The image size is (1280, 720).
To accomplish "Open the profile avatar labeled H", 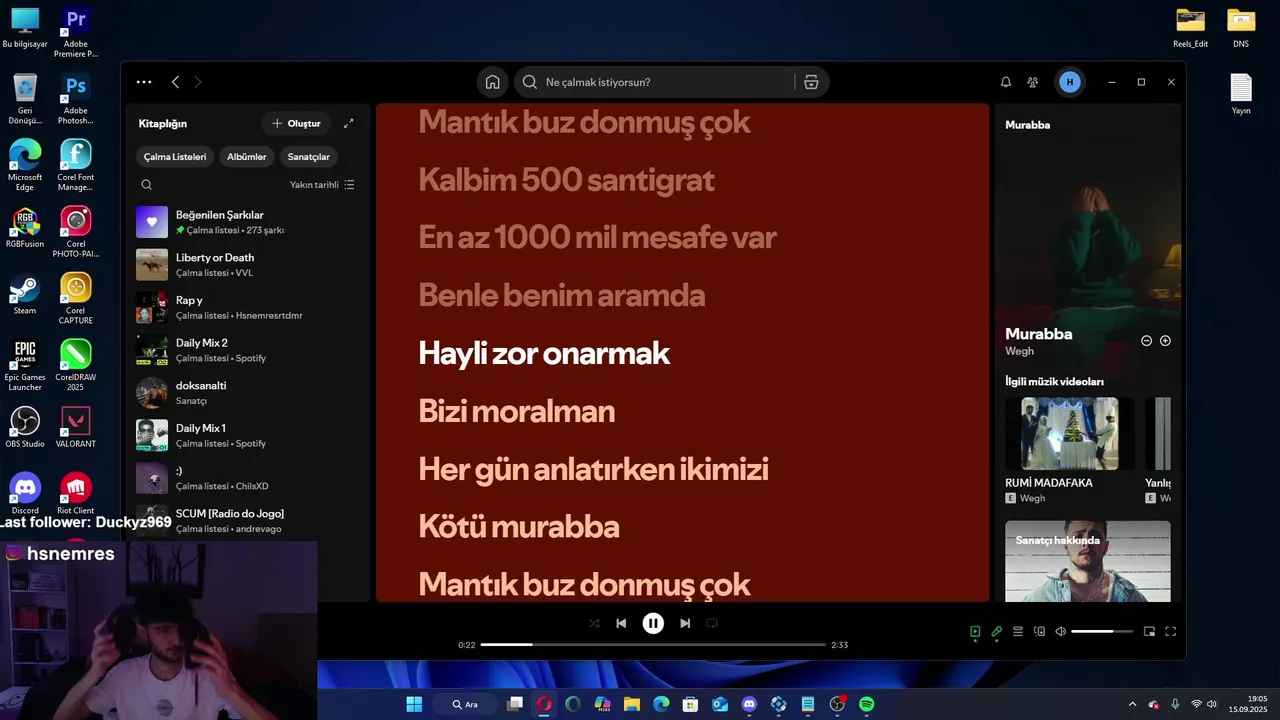I will 1070,82.
